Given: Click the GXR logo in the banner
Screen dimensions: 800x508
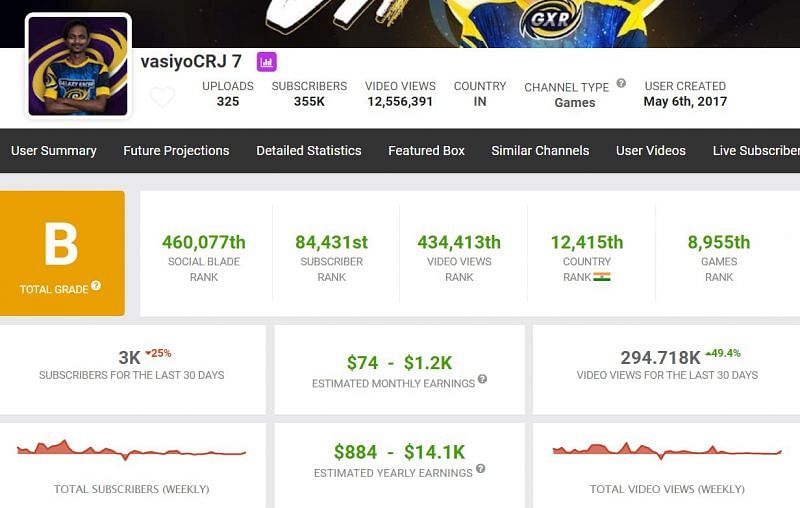Looking at the screenshot, I should pyautogui.click(x=551, y=18).
